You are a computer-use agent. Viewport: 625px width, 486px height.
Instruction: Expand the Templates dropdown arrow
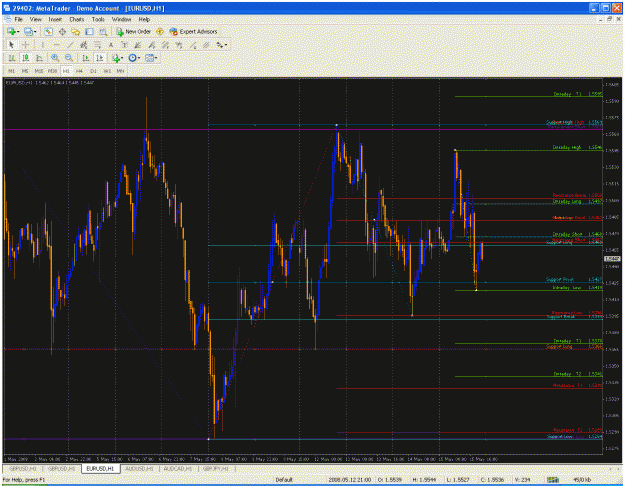[156, 58]
